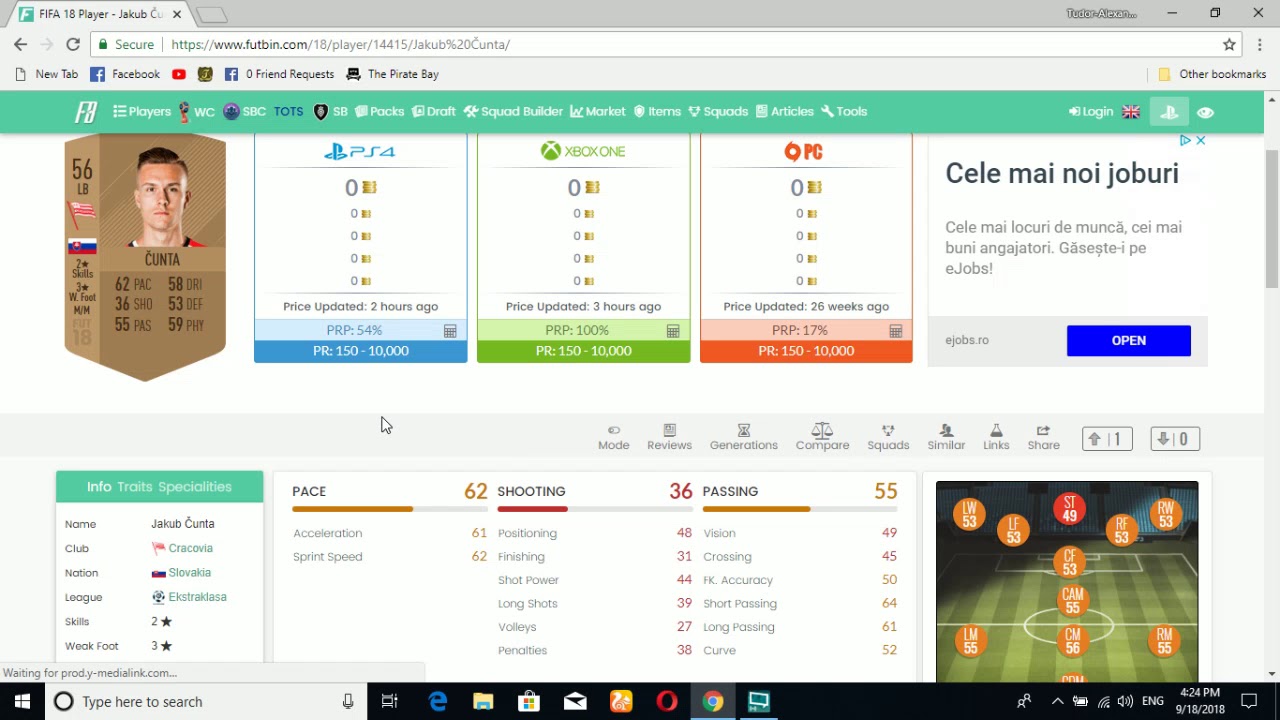Open the WC menu item

196,112
